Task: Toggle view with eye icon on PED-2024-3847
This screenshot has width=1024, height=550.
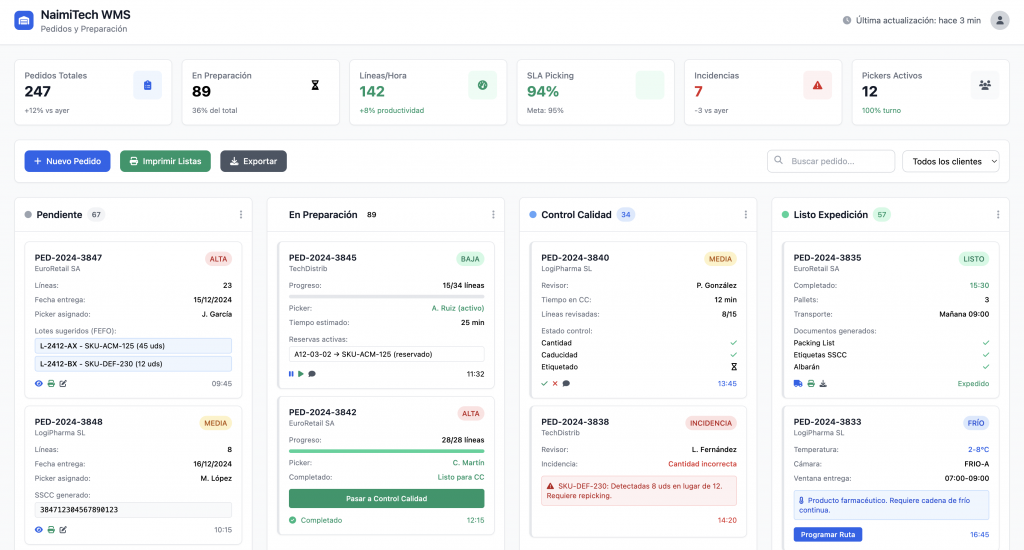Action: click(x=39, y=383)
